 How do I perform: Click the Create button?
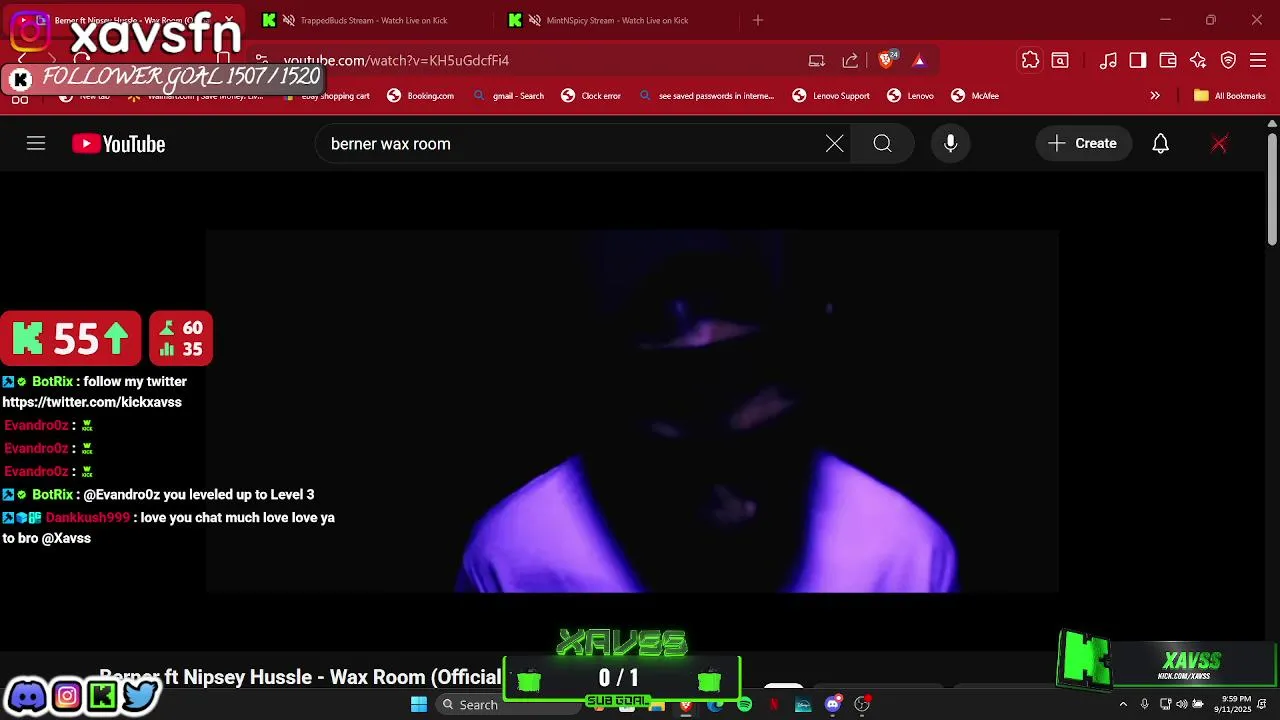(x=1083, y=144)
